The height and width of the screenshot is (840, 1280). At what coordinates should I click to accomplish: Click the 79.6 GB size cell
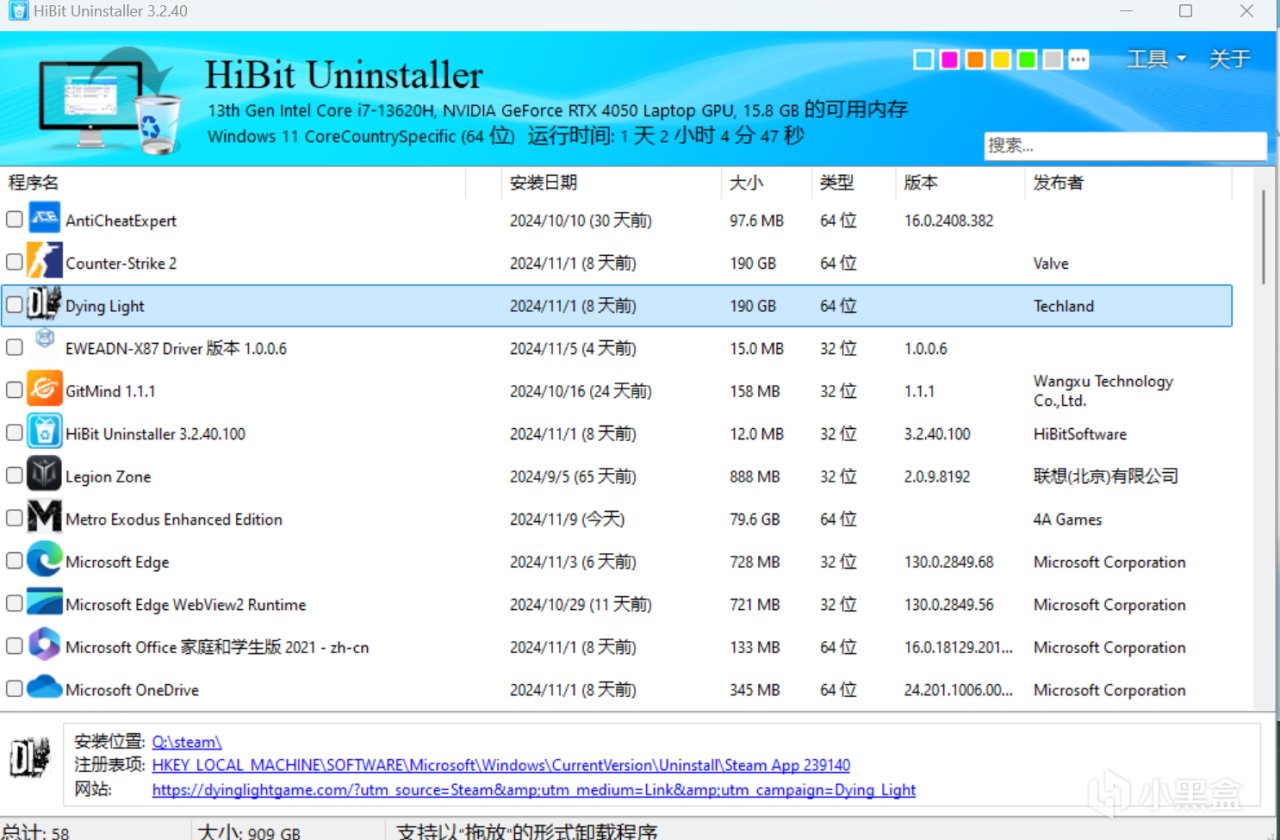[x=755, y=519]
